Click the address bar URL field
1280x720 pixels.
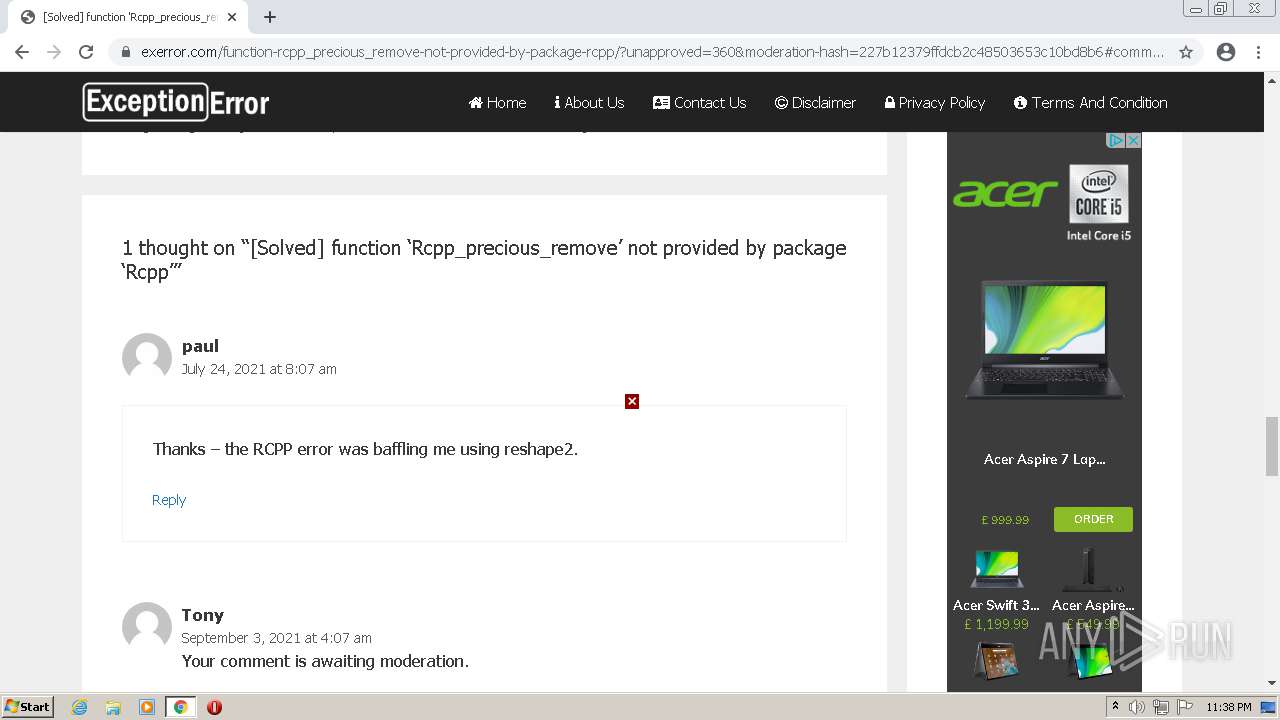click(652, 52)
